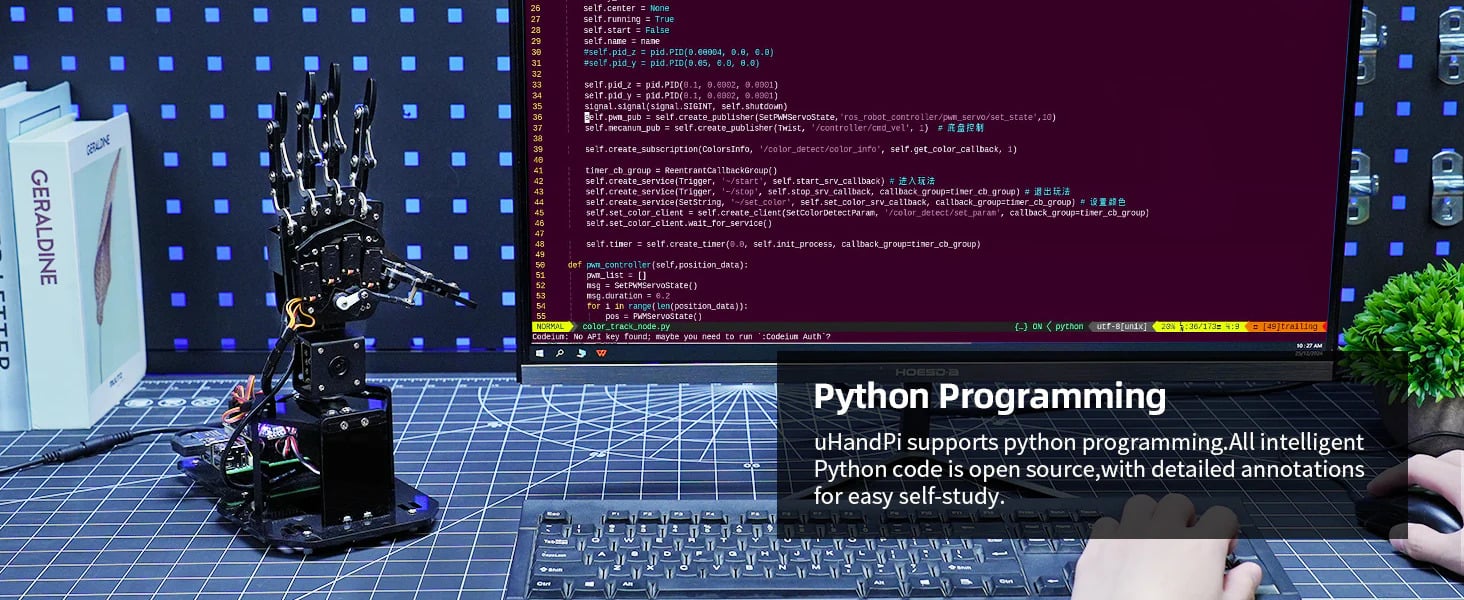Click the color_track_node.py filename in statusline
The width and height of the screenshot is (1464, 600).
(626, 326)
